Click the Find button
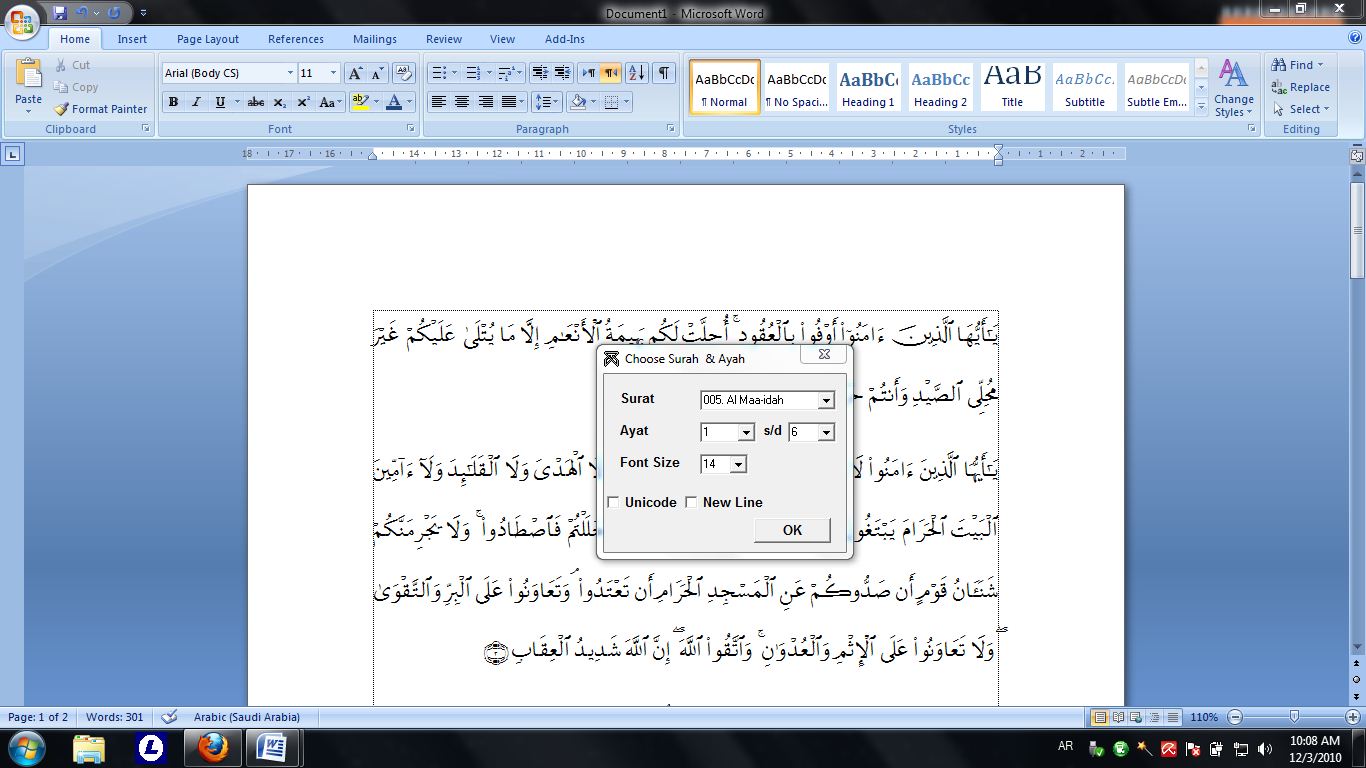This screenshot has width=1366, height=768. point(1298,65)
